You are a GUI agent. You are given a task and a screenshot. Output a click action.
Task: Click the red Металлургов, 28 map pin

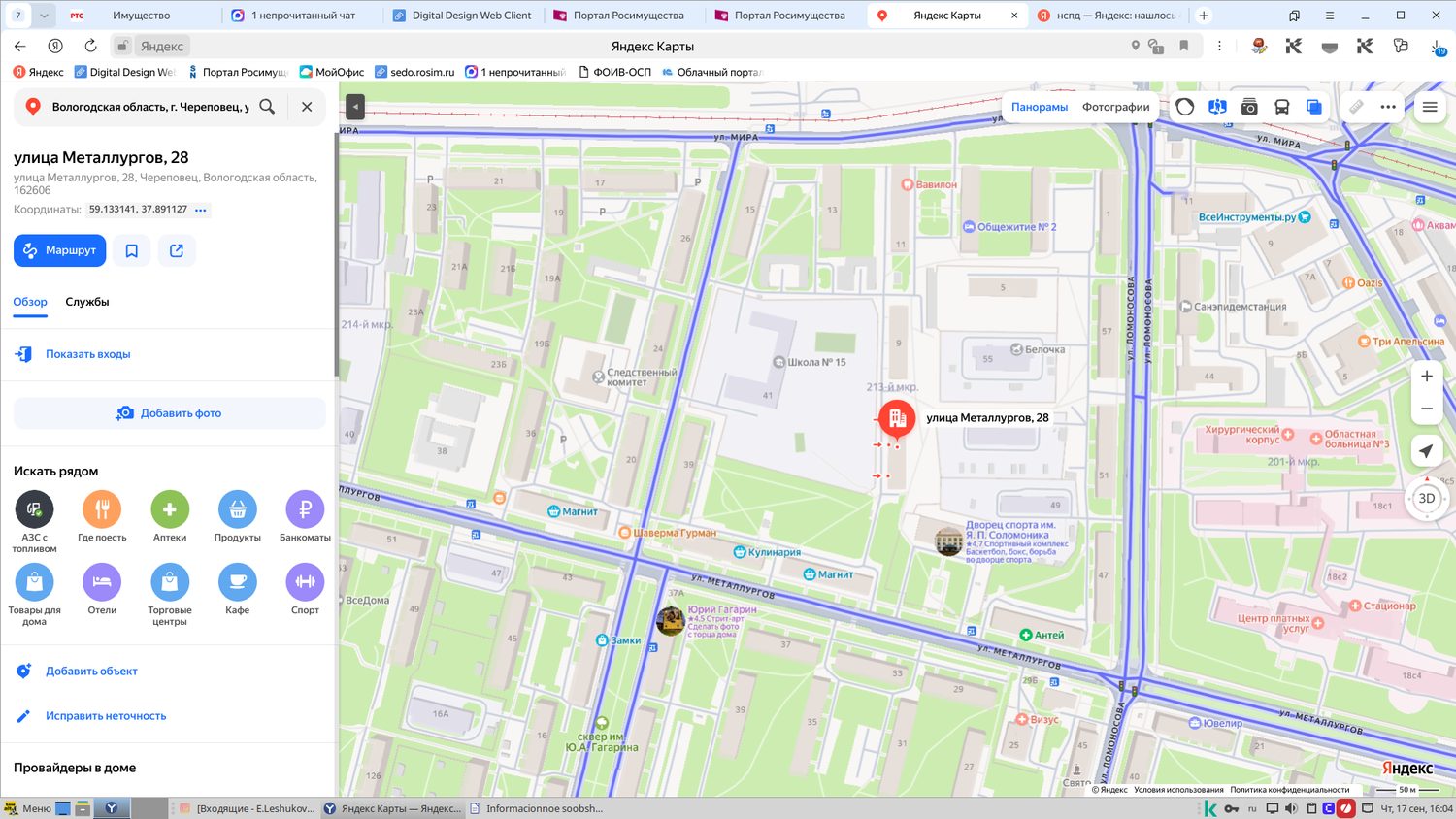(897, 418)
